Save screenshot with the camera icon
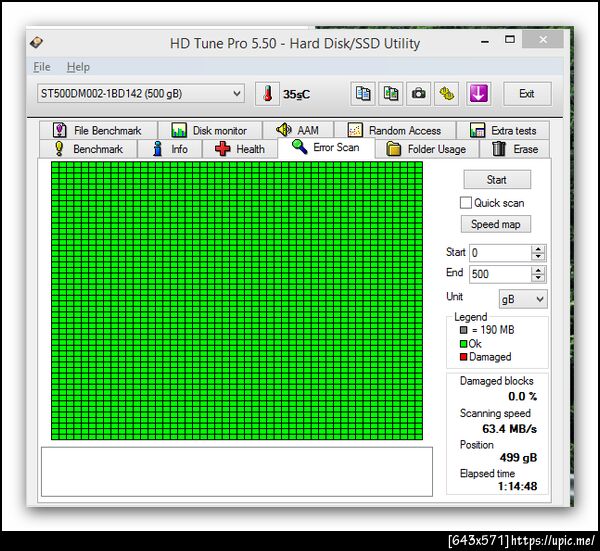The width and height of the screenshot is (600, 551). [x=419, y=94]
